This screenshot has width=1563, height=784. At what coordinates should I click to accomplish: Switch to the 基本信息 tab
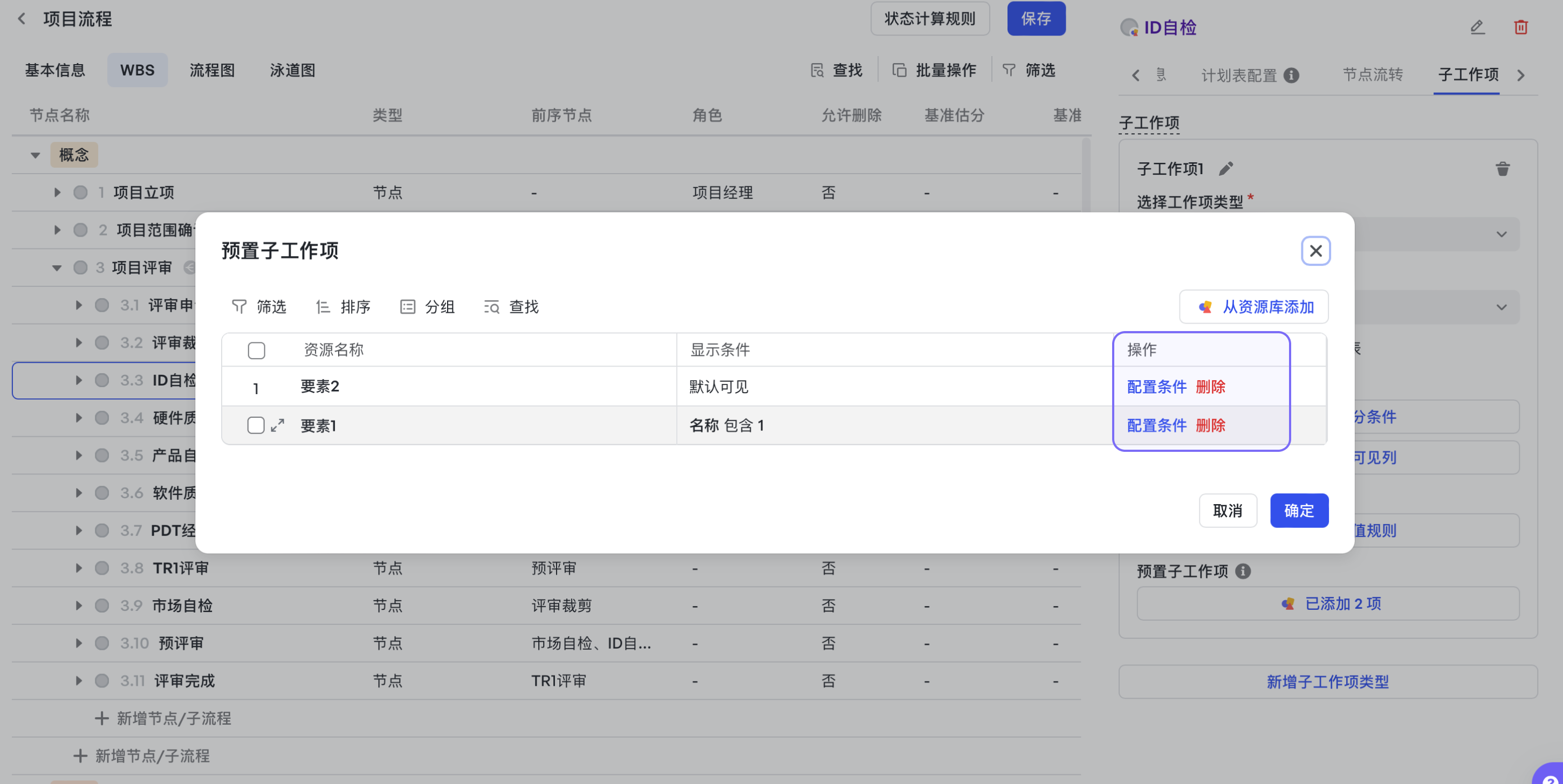tap(55, 71)
